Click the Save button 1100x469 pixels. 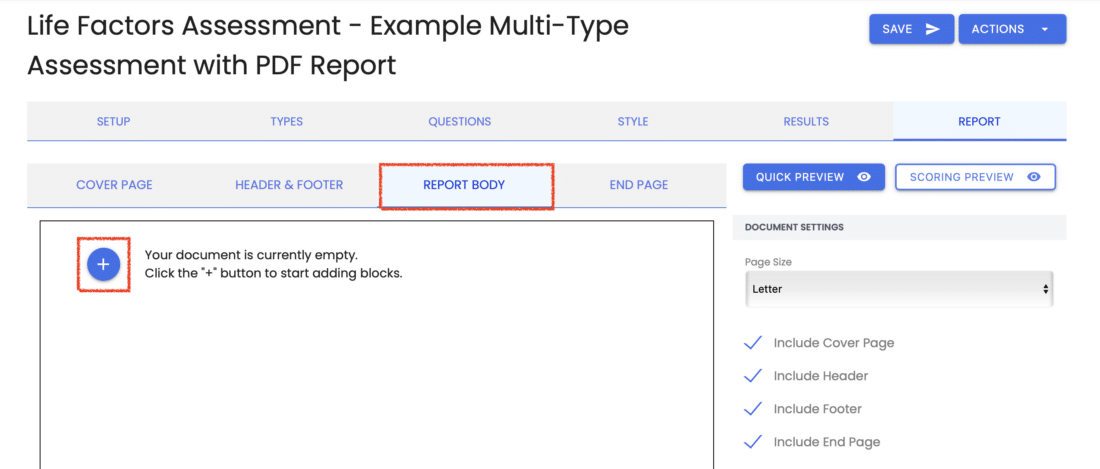(x=911, y=29)
